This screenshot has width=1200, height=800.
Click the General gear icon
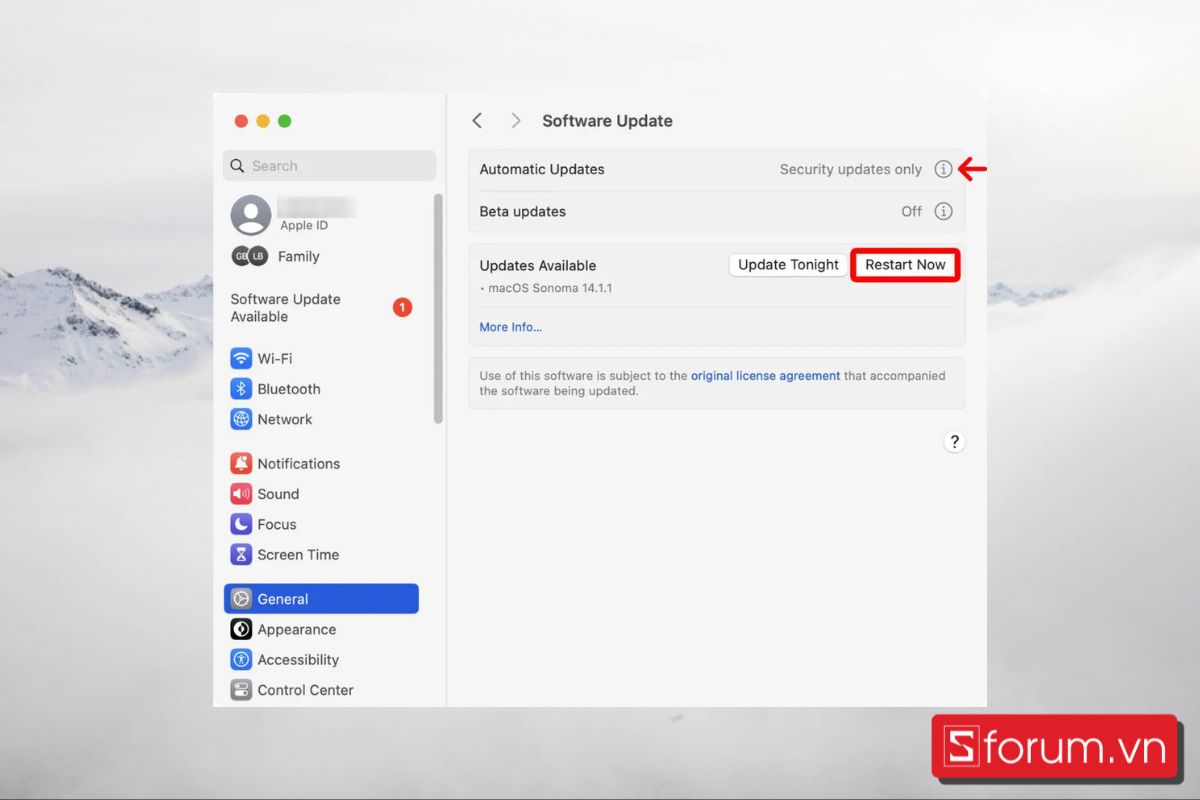[241, 599]
